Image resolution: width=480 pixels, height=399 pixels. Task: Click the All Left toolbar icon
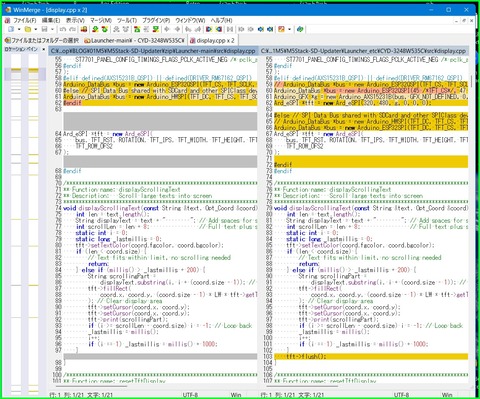219,29
